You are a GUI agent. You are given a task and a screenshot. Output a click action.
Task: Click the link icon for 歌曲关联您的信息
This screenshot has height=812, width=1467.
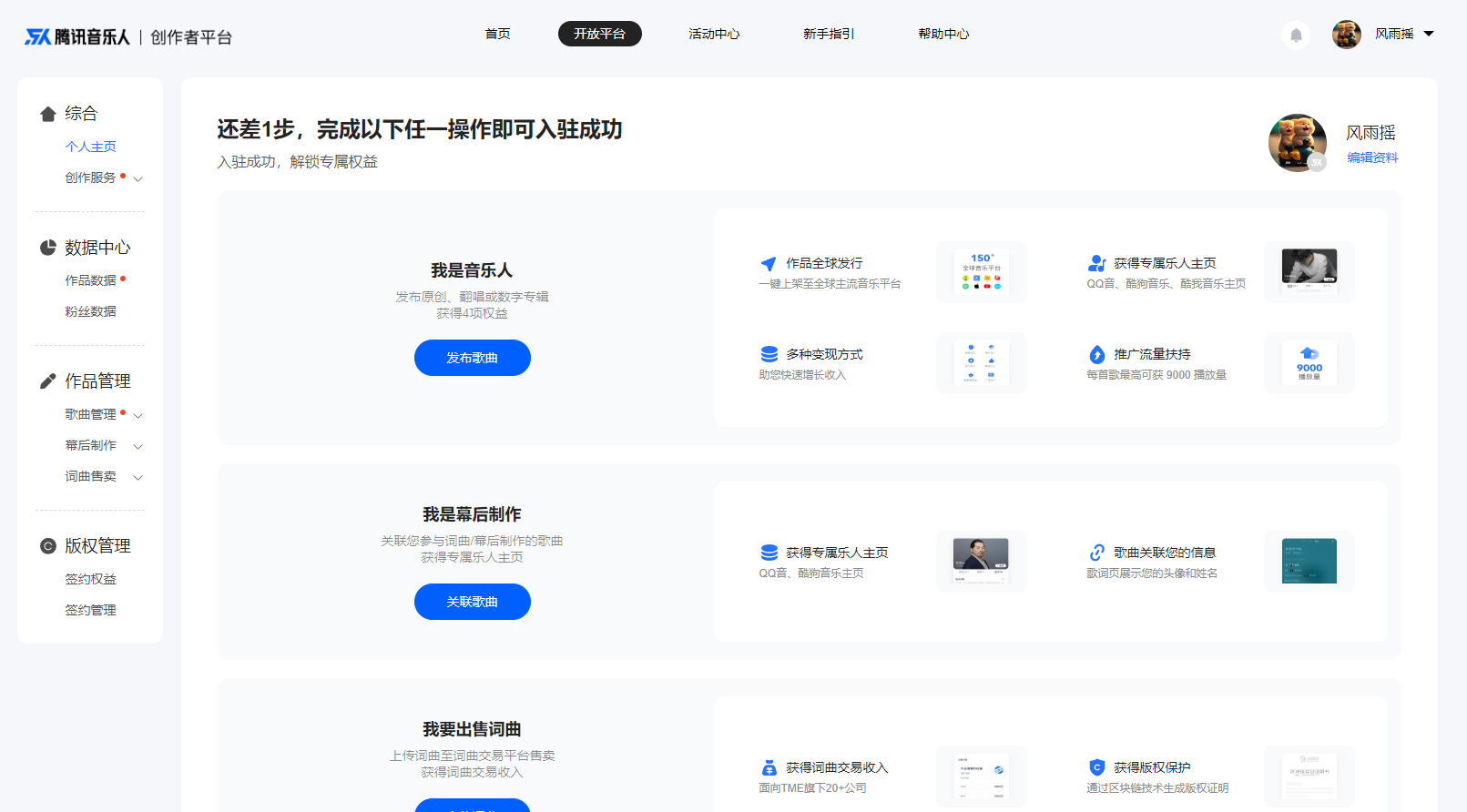[x=1097, y=553]
